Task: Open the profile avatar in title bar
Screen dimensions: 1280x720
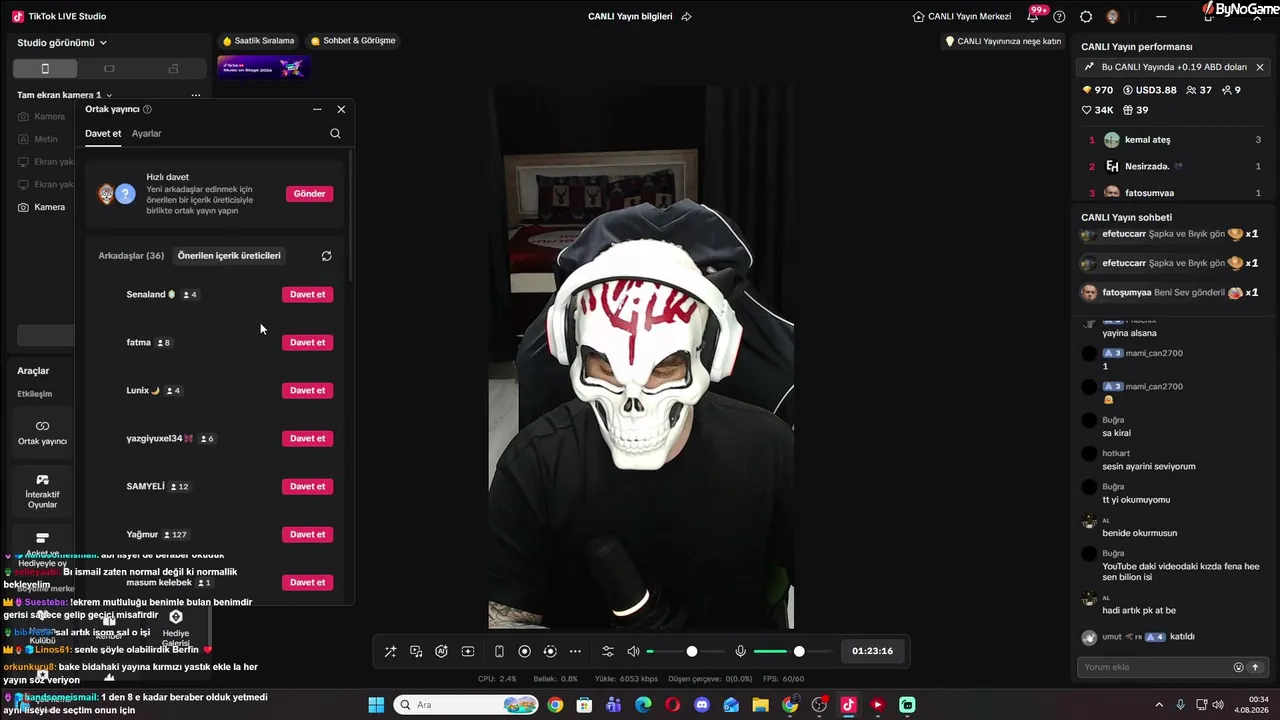Action: point(1113,16)
